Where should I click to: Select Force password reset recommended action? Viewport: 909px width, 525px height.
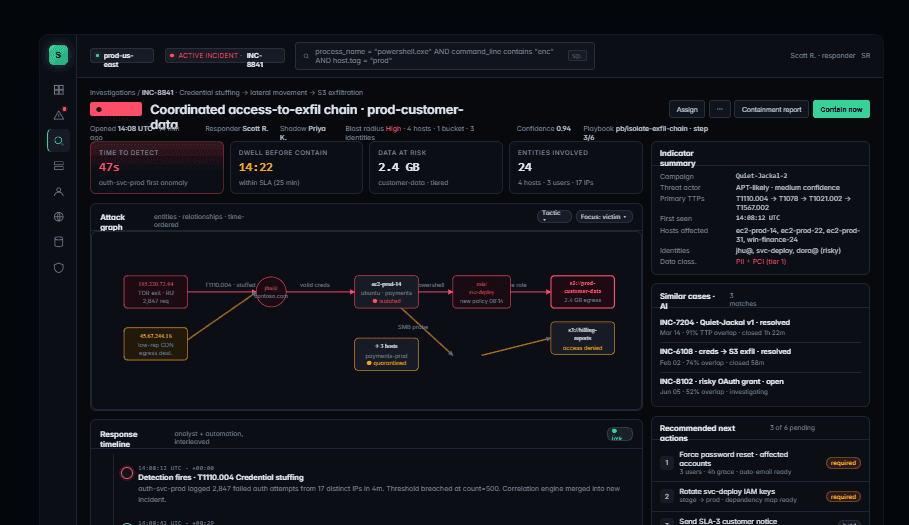[x=760, y=462]
